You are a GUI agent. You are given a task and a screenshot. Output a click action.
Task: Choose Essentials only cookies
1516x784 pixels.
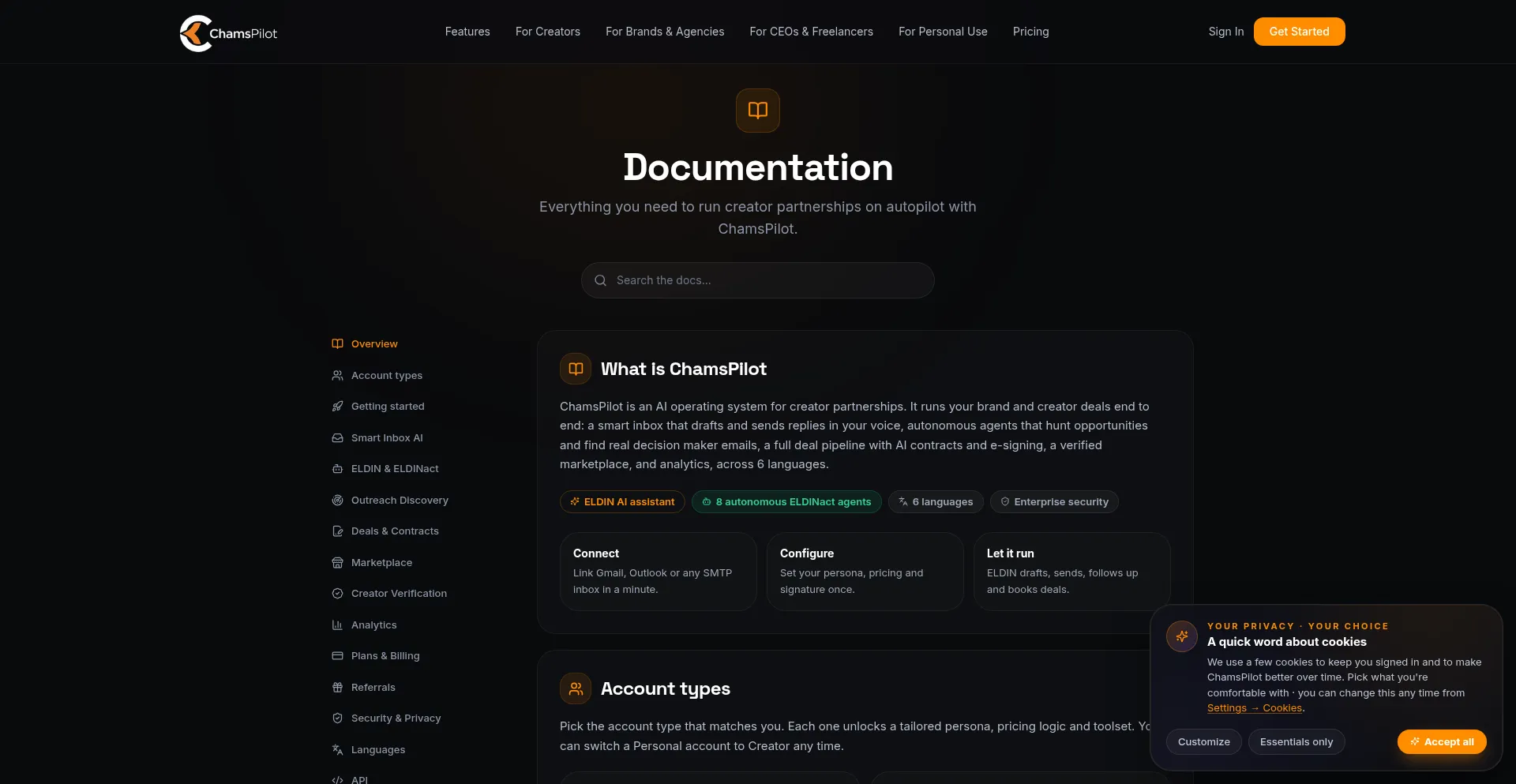[1296, 741]
